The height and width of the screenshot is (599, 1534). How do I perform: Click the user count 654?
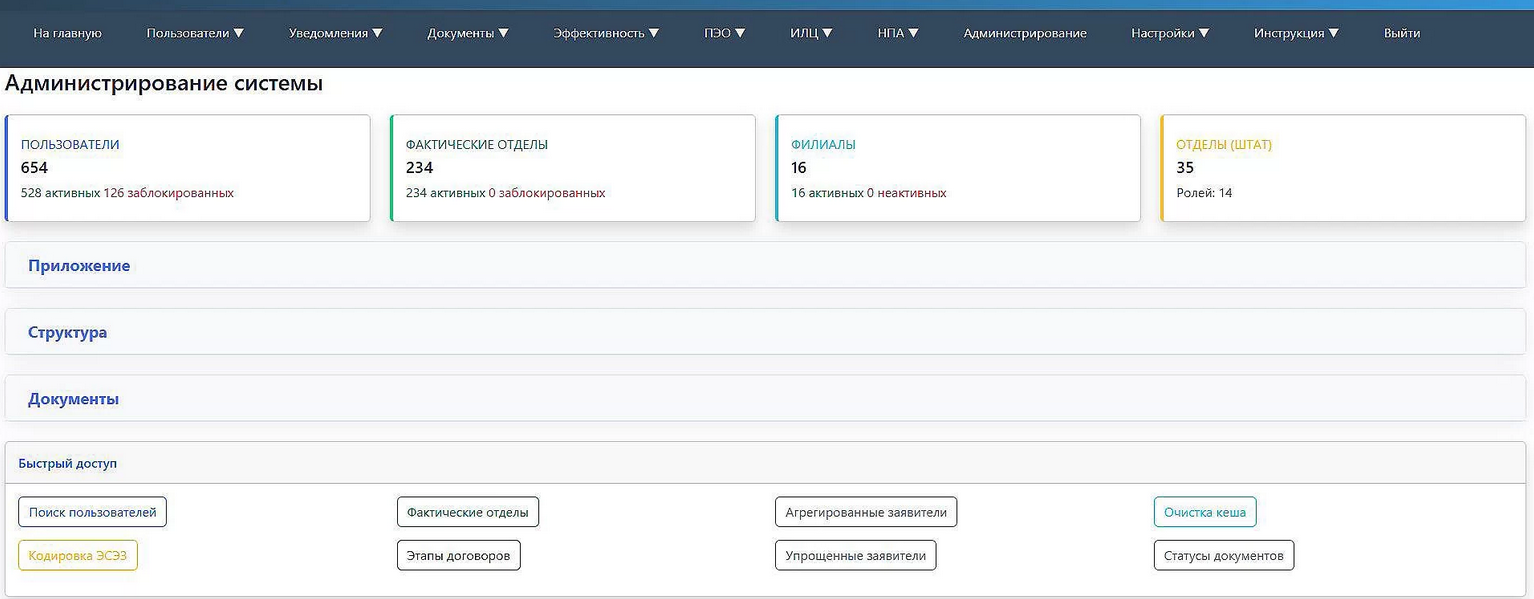[x=34, y=168]
